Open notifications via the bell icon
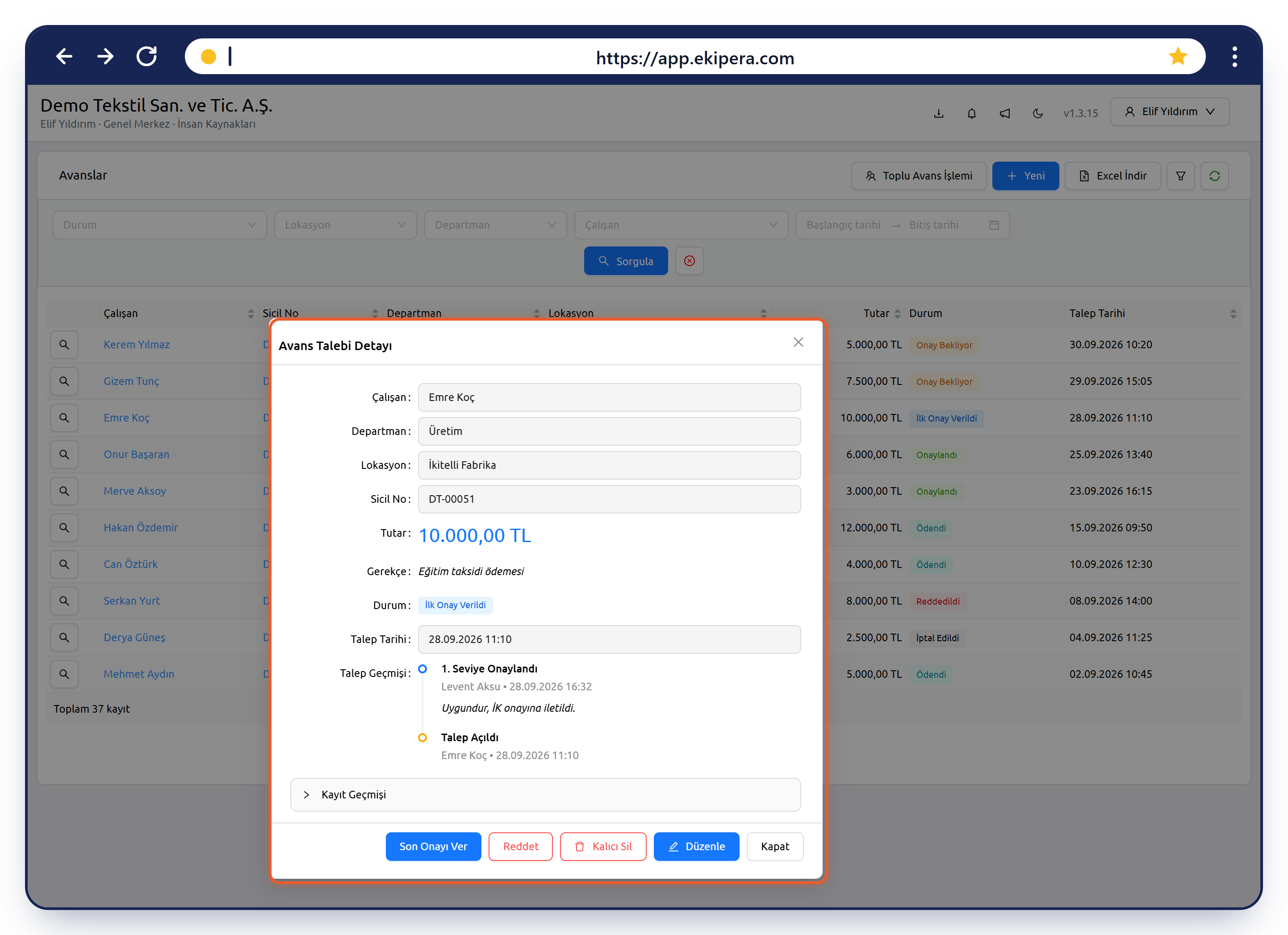This screenshot has height=935, width=1288. coord(972,113)
